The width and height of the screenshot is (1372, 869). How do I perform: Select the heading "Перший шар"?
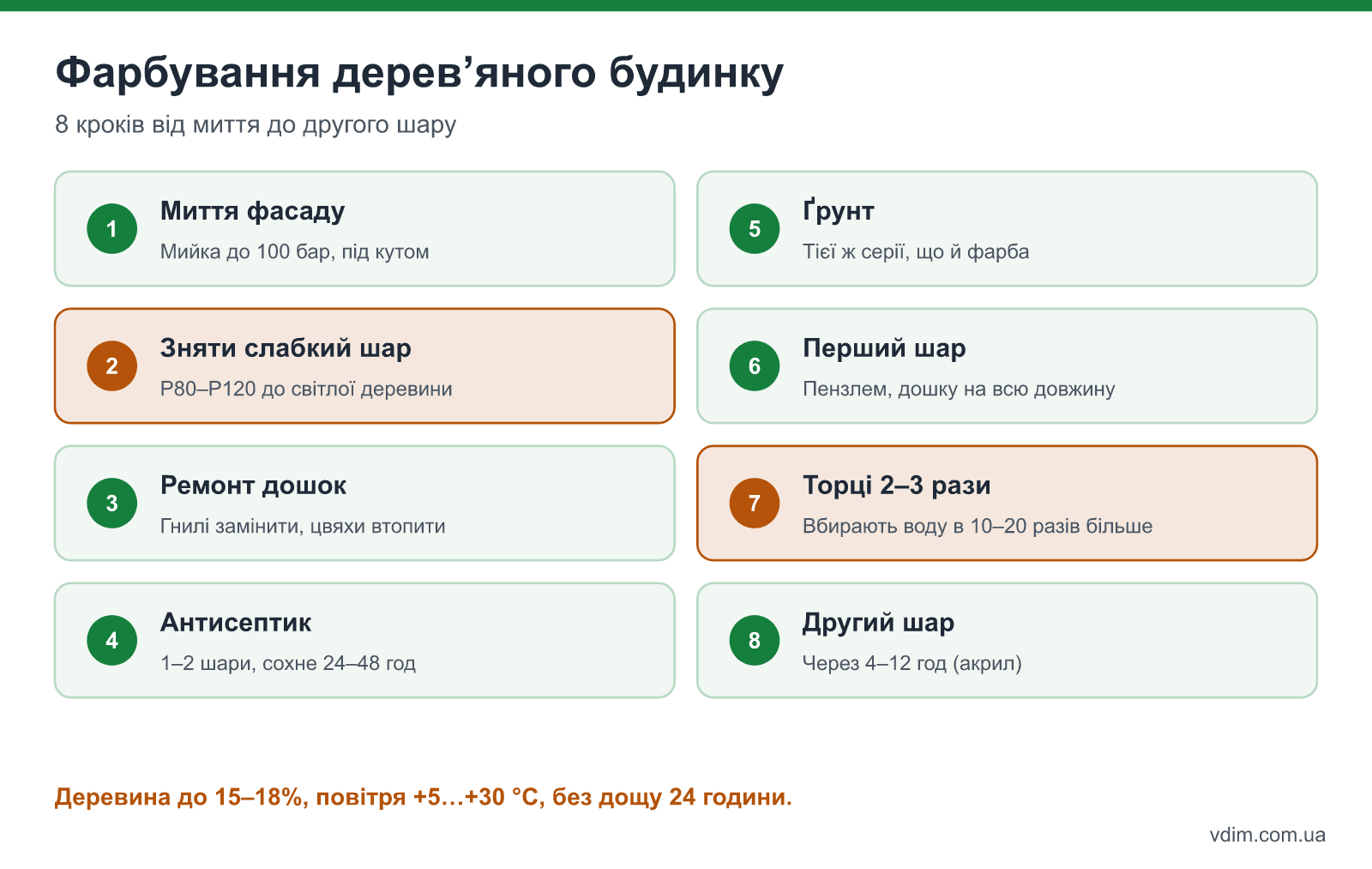pos(884,348)
